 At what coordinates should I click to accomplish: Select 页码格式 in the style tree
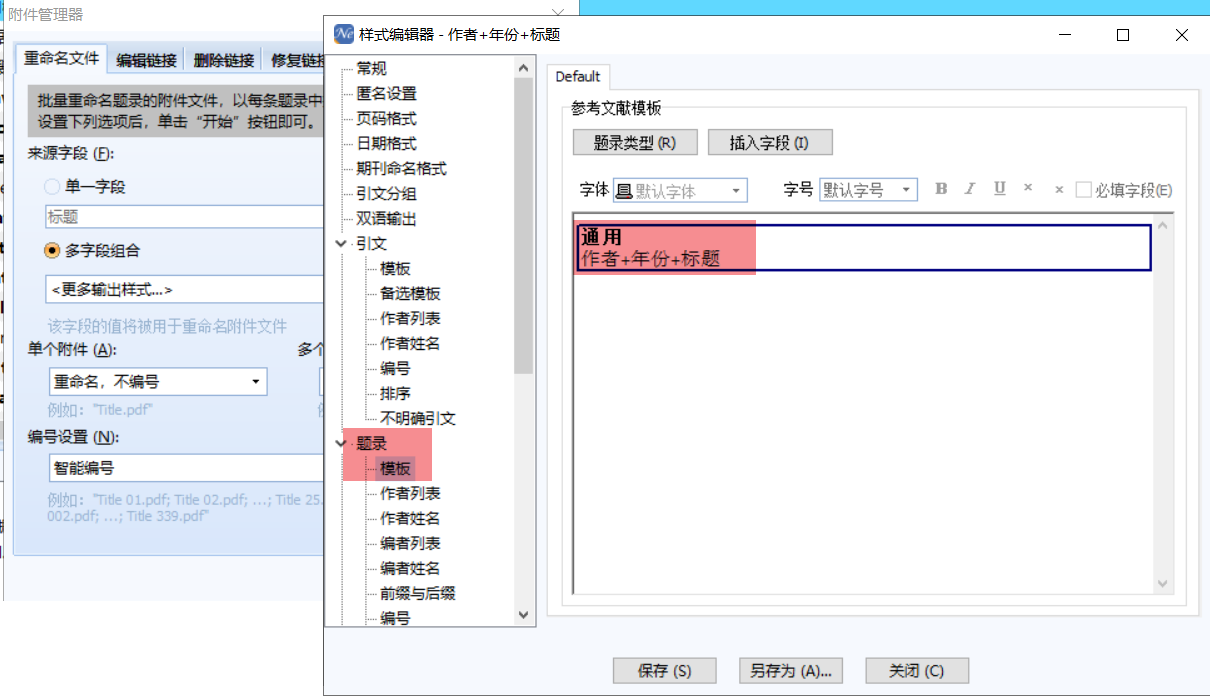(x=386, y=118)
